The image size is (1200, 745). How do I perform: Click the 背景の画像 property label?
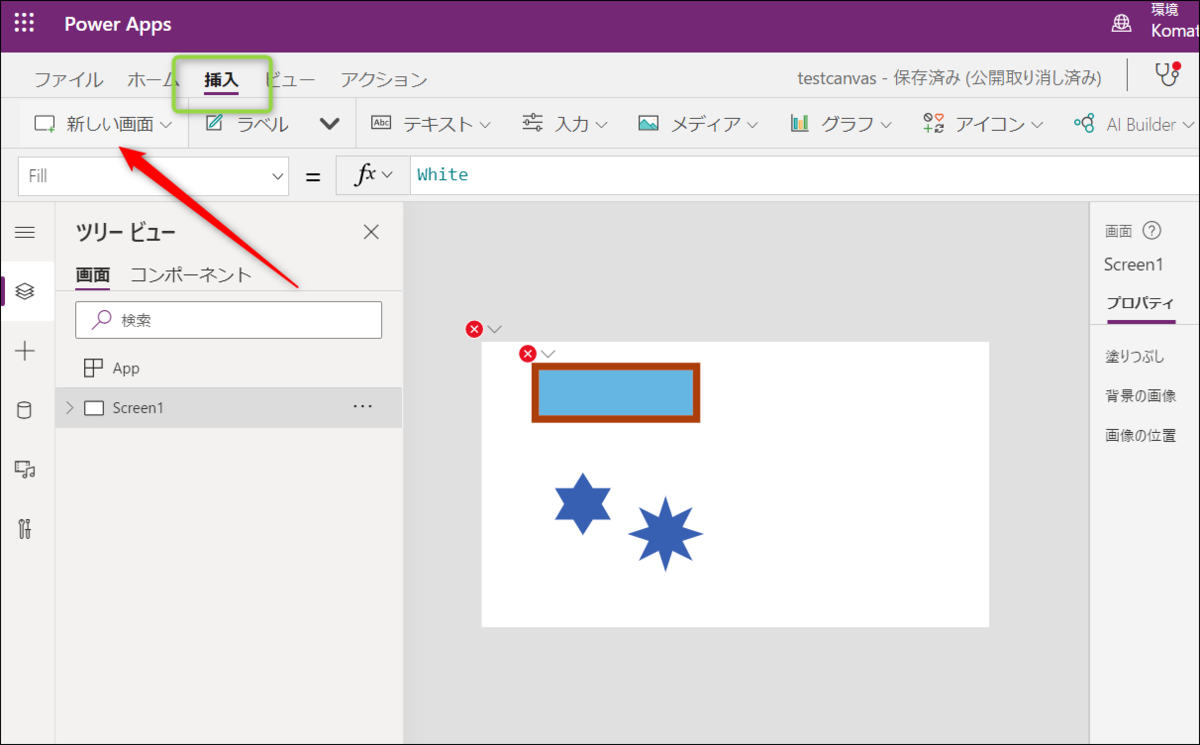1140,396
